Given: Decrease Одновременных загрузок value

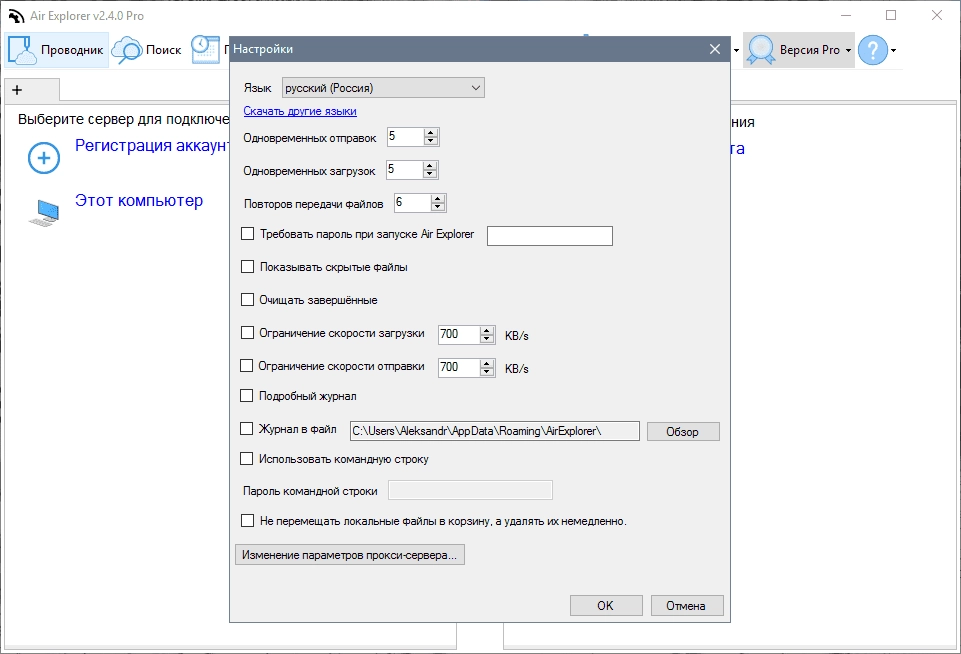Looking at the screenshot, I should (430, 174).
